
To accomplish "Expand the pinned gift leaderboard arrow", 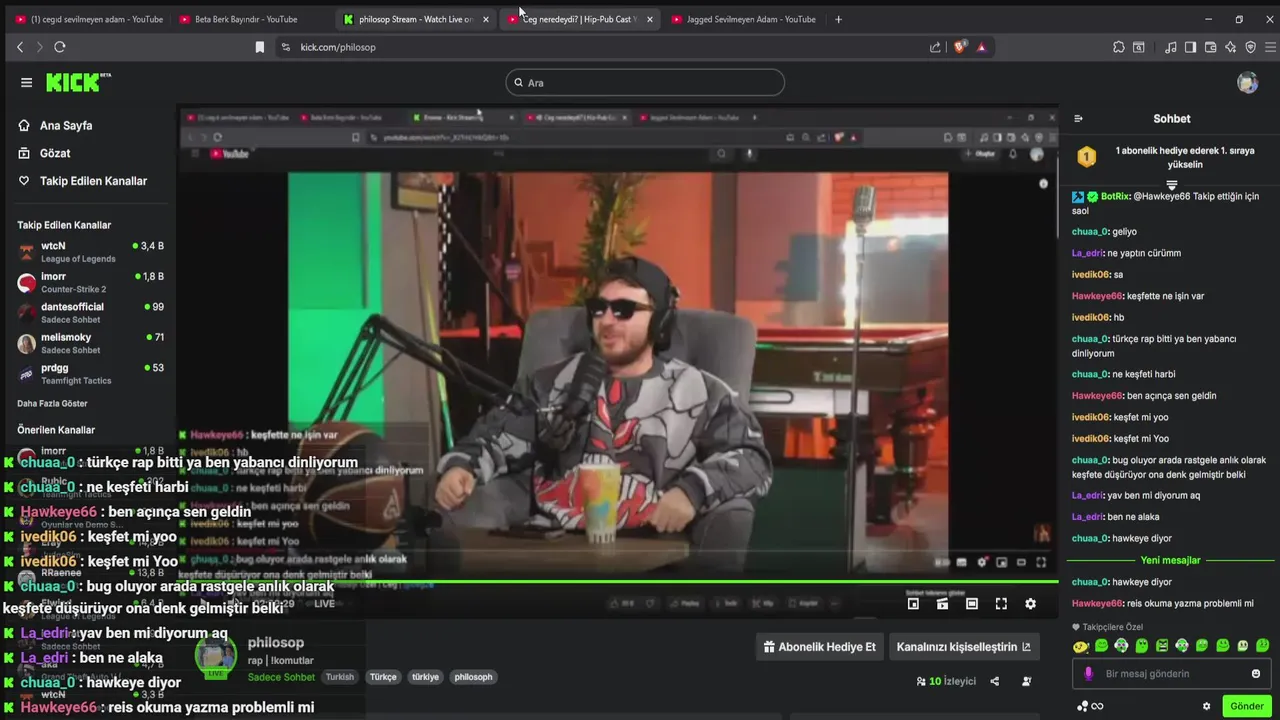I will click(x=1171, y=185).
